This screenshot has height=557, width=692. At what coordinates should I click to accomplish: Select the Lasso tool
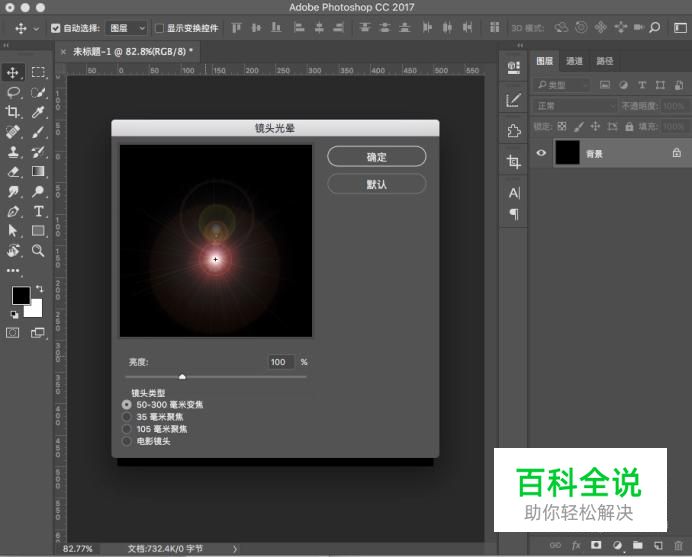point(13,92)
